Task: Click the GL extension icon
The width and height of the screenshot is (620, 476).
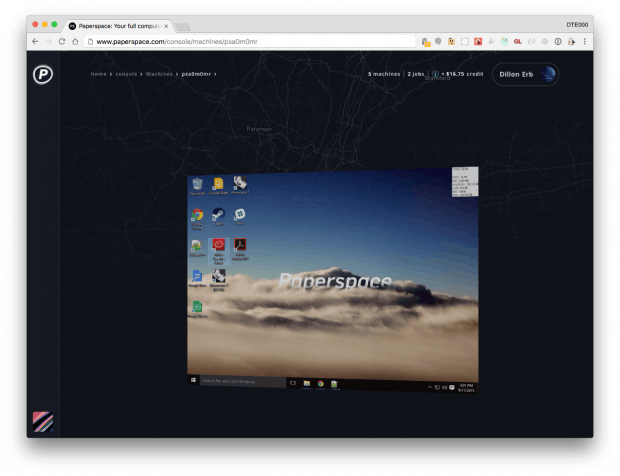Action: click(518, 42)
